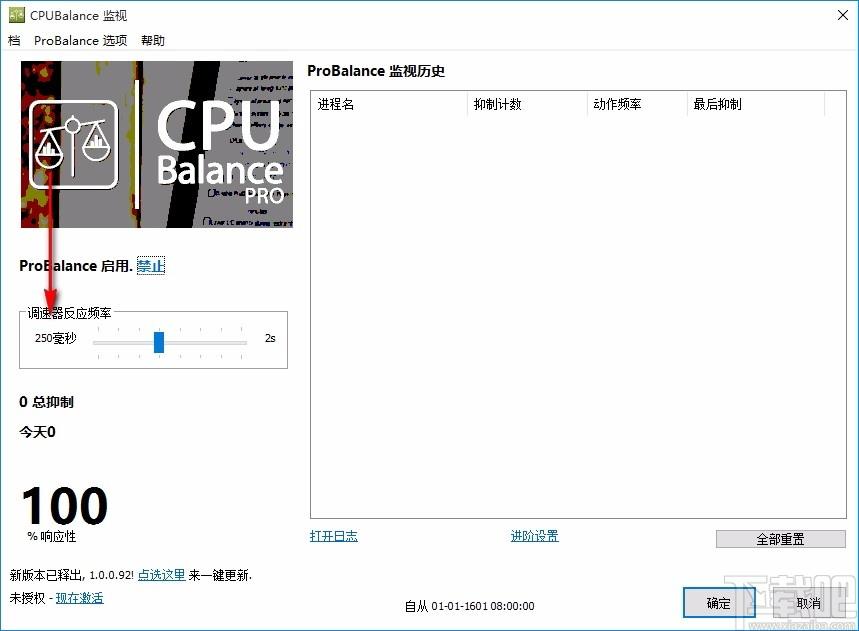859x631 pixels.
Task: Click the 取消 cancel button
Action: (x=809, y=603)
